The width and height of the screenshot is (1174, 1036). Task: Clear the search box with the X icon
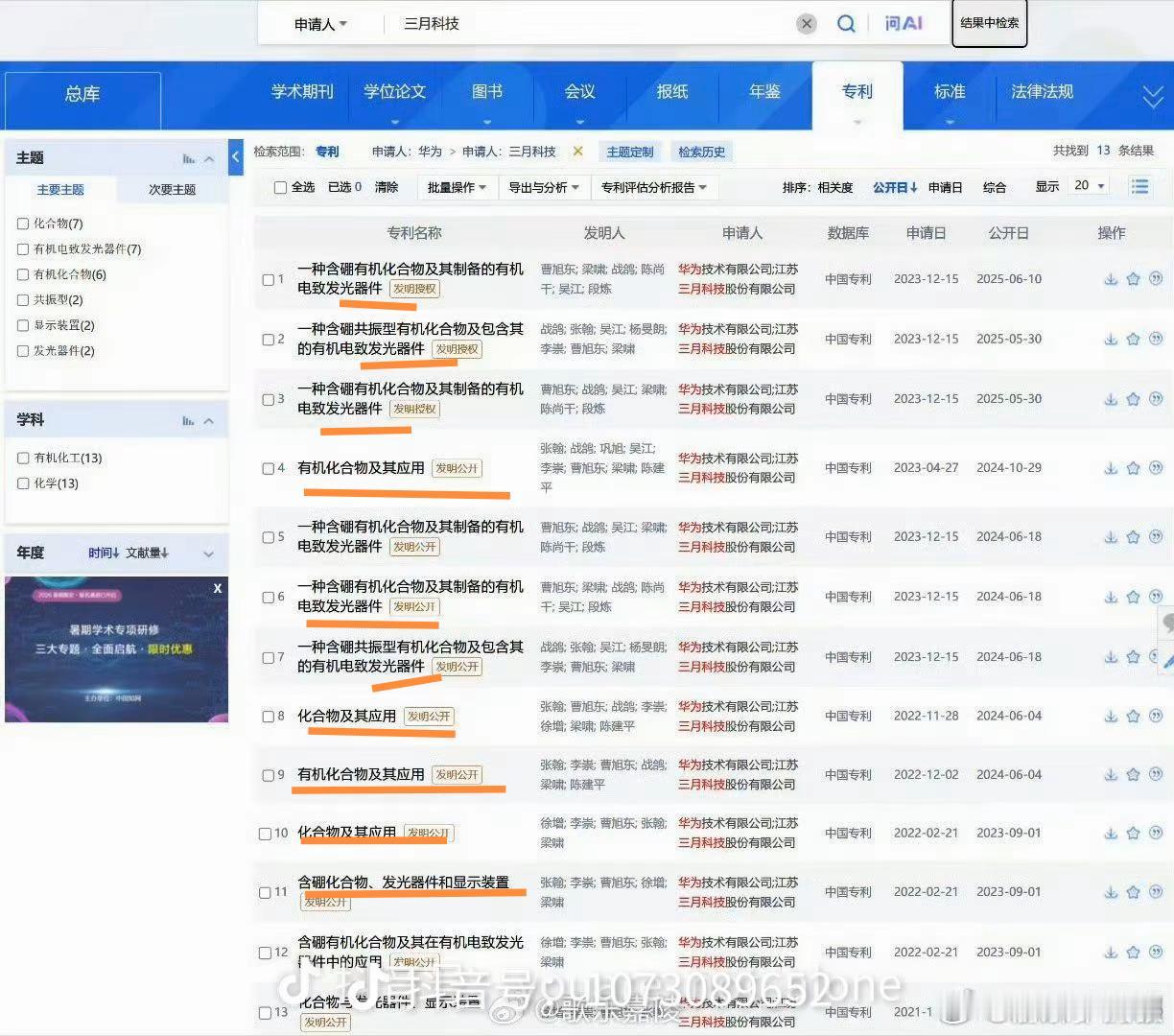(807, 24)
